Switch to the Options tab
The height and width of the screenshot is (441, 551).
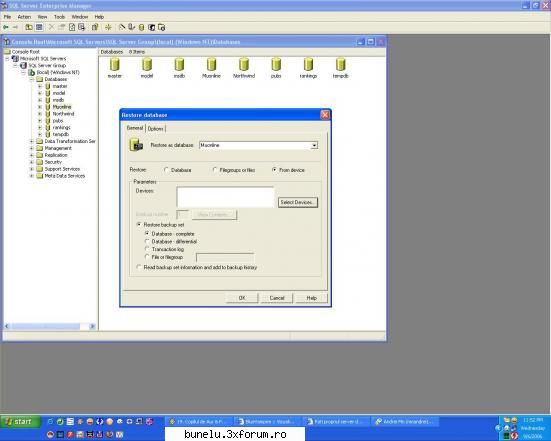click(x=156, y=129)
